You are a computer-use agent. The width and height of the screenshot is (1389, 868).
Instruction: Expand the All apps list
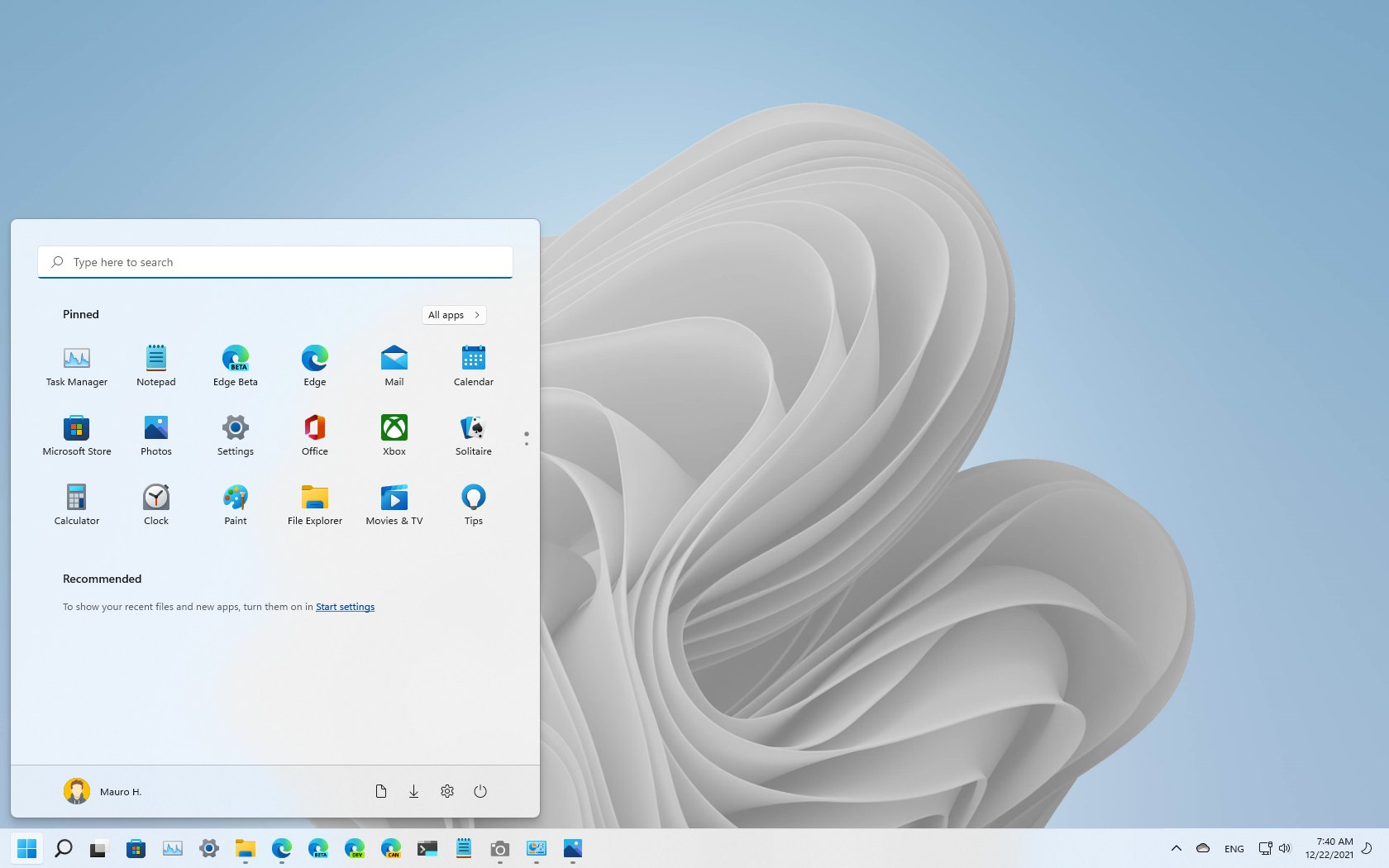pyautogui.click(x=454, y=315)
